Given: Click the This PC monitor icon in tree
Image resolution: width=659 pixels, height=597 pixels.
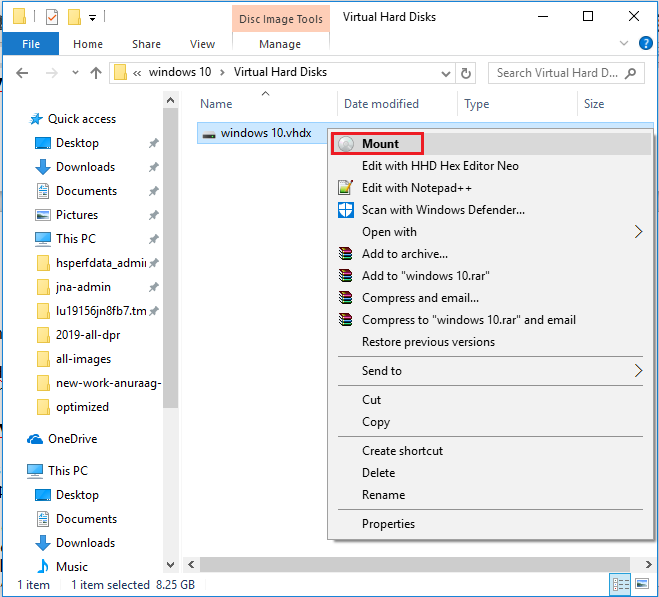Looking at the screenshot, I should pos(35,471).
